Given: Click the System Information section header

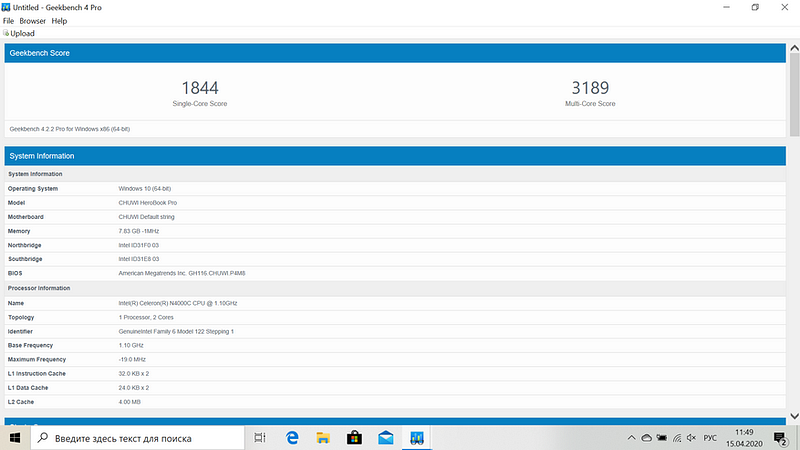Looking at the screenshot, I should [395, 156].
